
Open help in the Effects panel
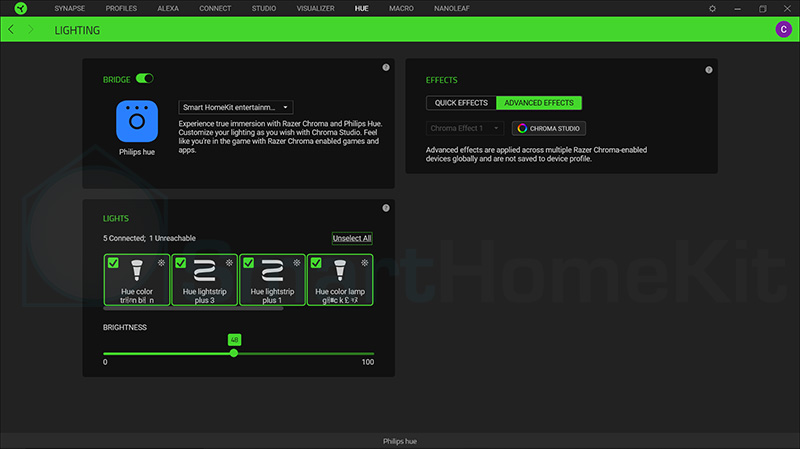click(709, 70)
